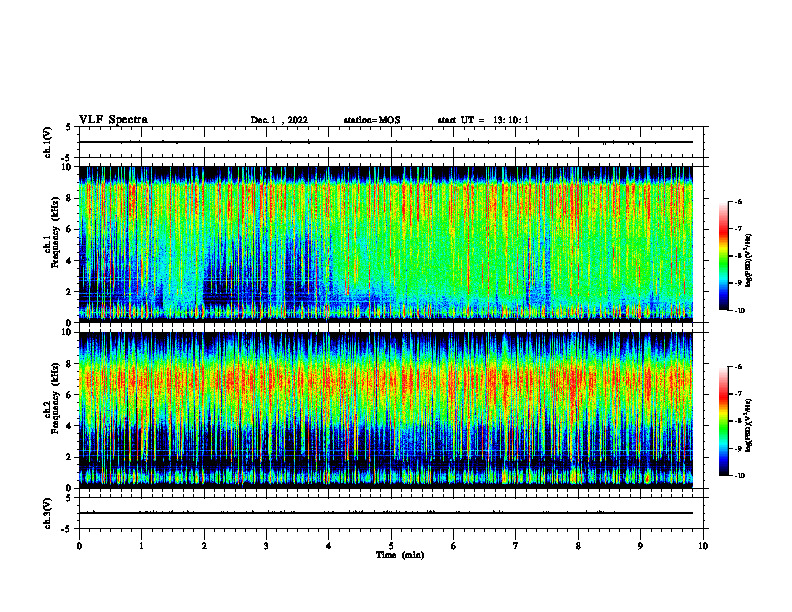Click the ch.1 spectrogram color bar
This screenshot has width=792, height=612.
point(724,256)
